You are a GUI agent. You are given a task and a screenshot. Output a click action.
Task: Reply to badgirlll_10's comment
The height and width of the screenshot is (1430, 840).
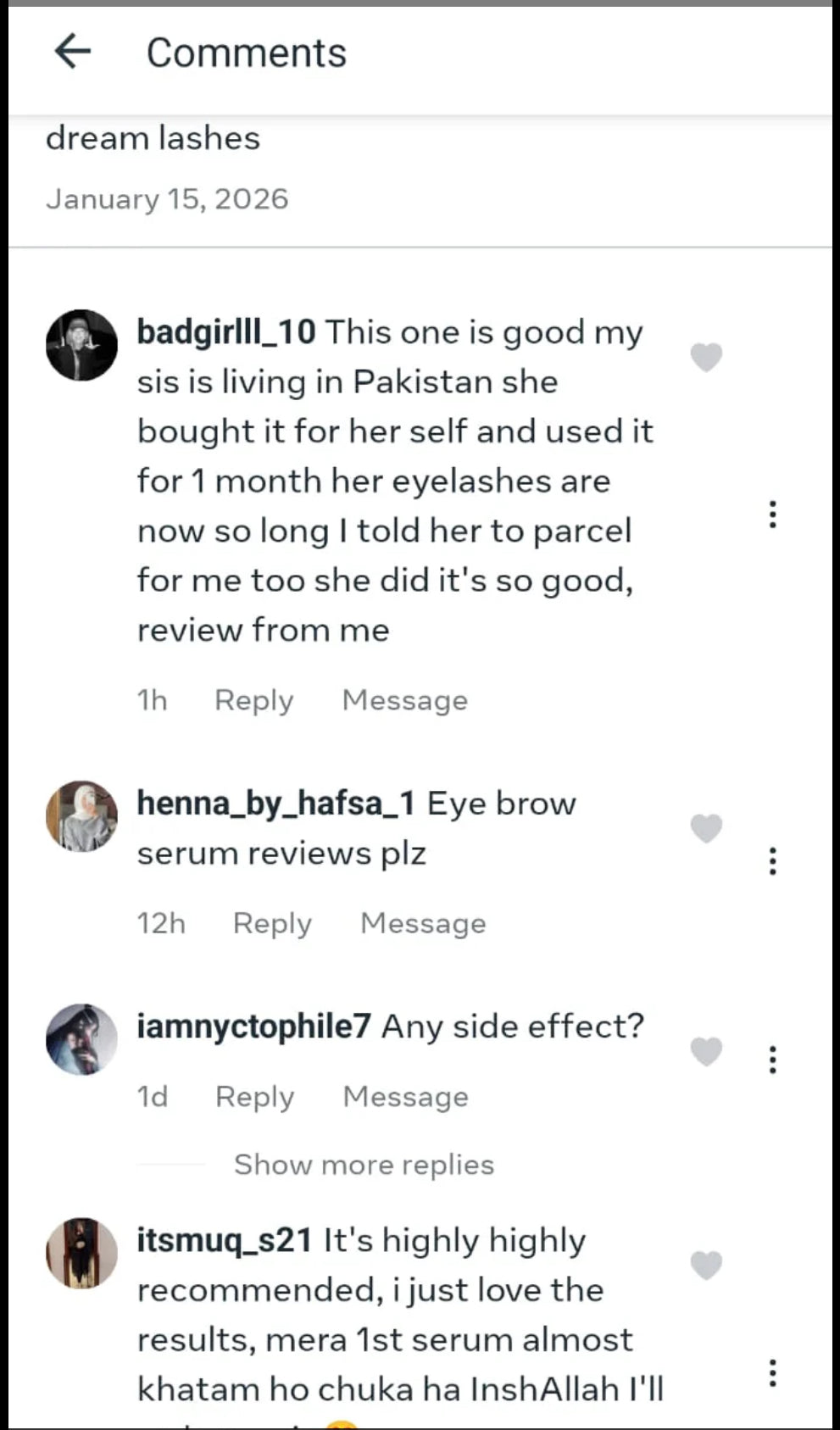click(253, 700)
